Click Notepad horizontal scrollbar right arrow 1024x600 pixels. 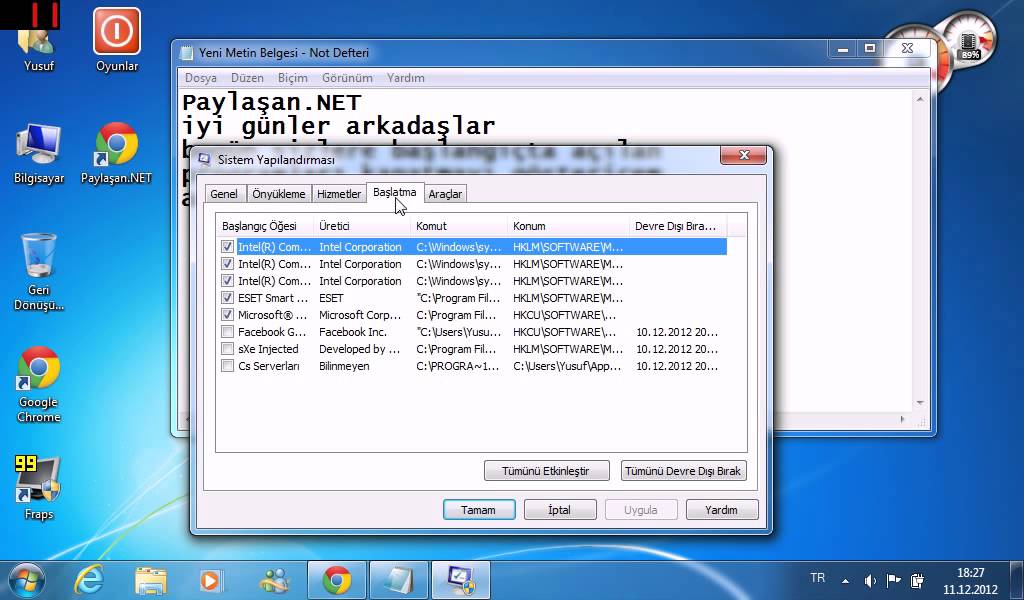click(x=904, y=419)
